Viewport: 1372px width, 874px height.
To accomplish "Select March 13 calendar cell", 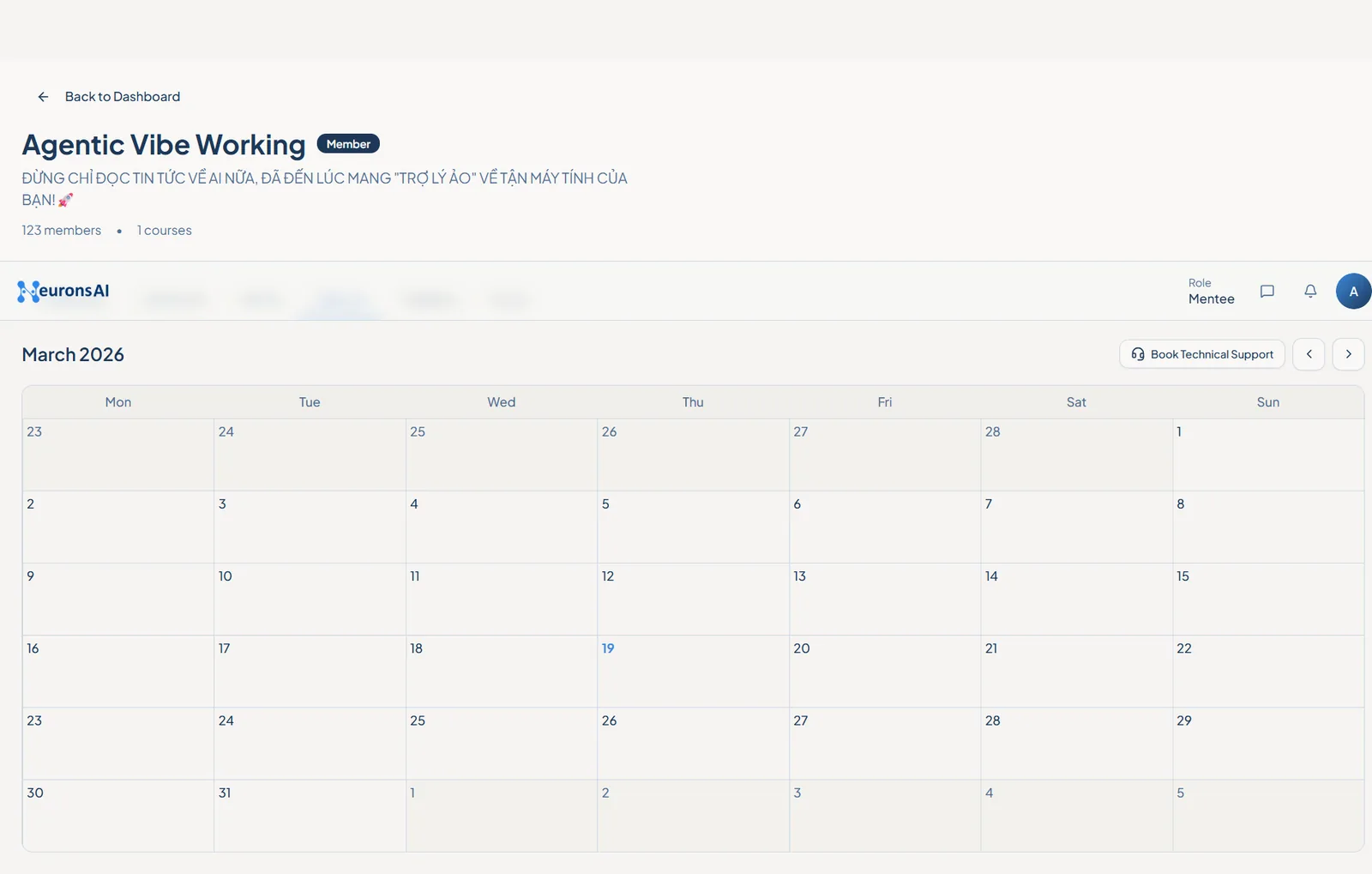I will pos(885,600).
